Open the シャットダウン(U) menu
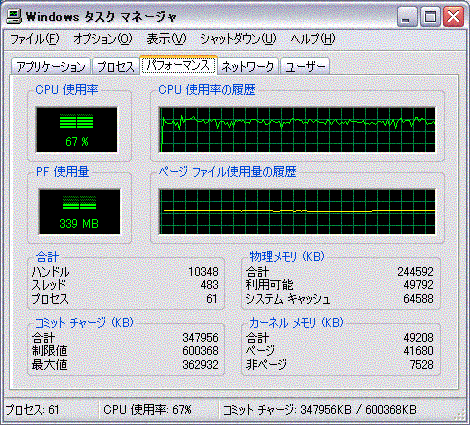 pyautogui.click(x=238, y=39)
